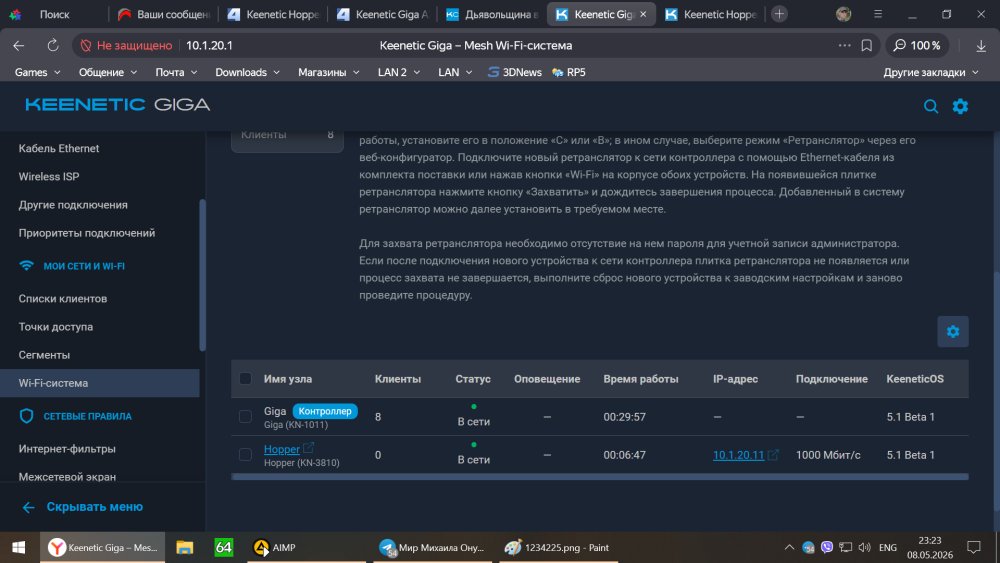Open Списки клиентов menu item
Viewport: 1000px width, 563px height.
pyautogui.click(x=99, y=298)
